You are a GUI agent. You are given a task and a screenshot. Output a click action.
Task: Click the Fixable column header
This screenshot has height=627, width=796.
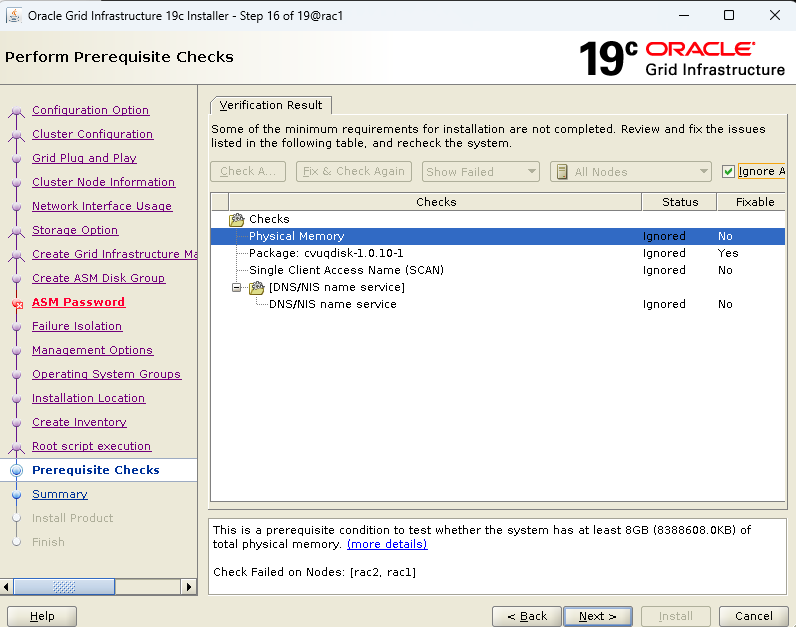(x=752, y=202)
